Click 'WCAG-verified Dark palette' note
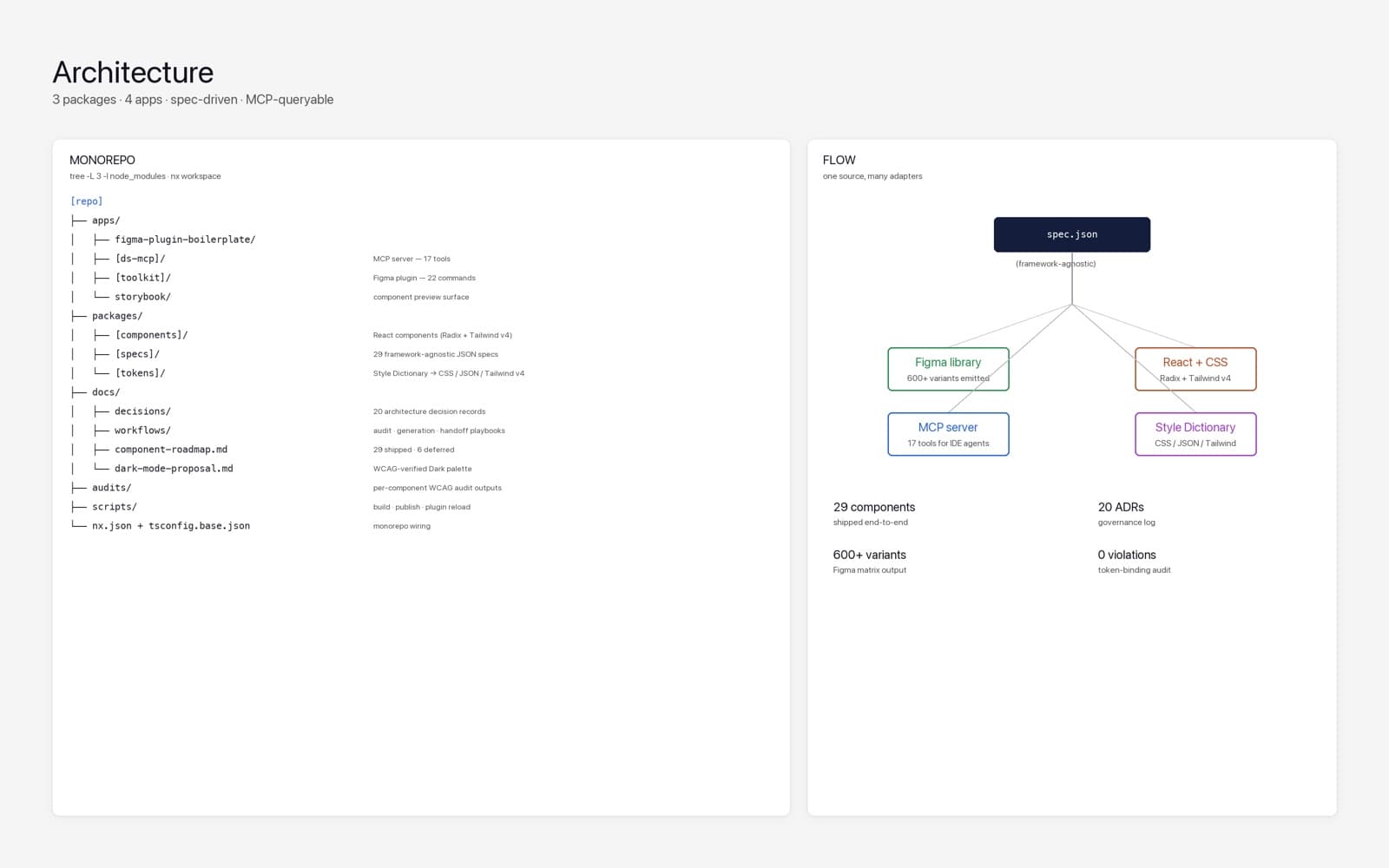The width and height of the screenshot is (1389, 868). coord(423,469)
